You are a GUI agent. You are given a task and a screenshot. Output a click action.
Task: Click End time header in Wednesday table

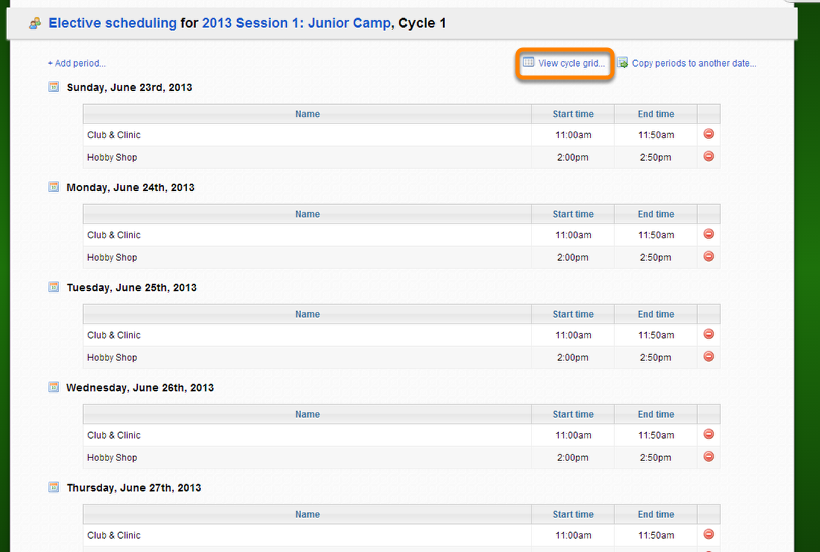656,414
